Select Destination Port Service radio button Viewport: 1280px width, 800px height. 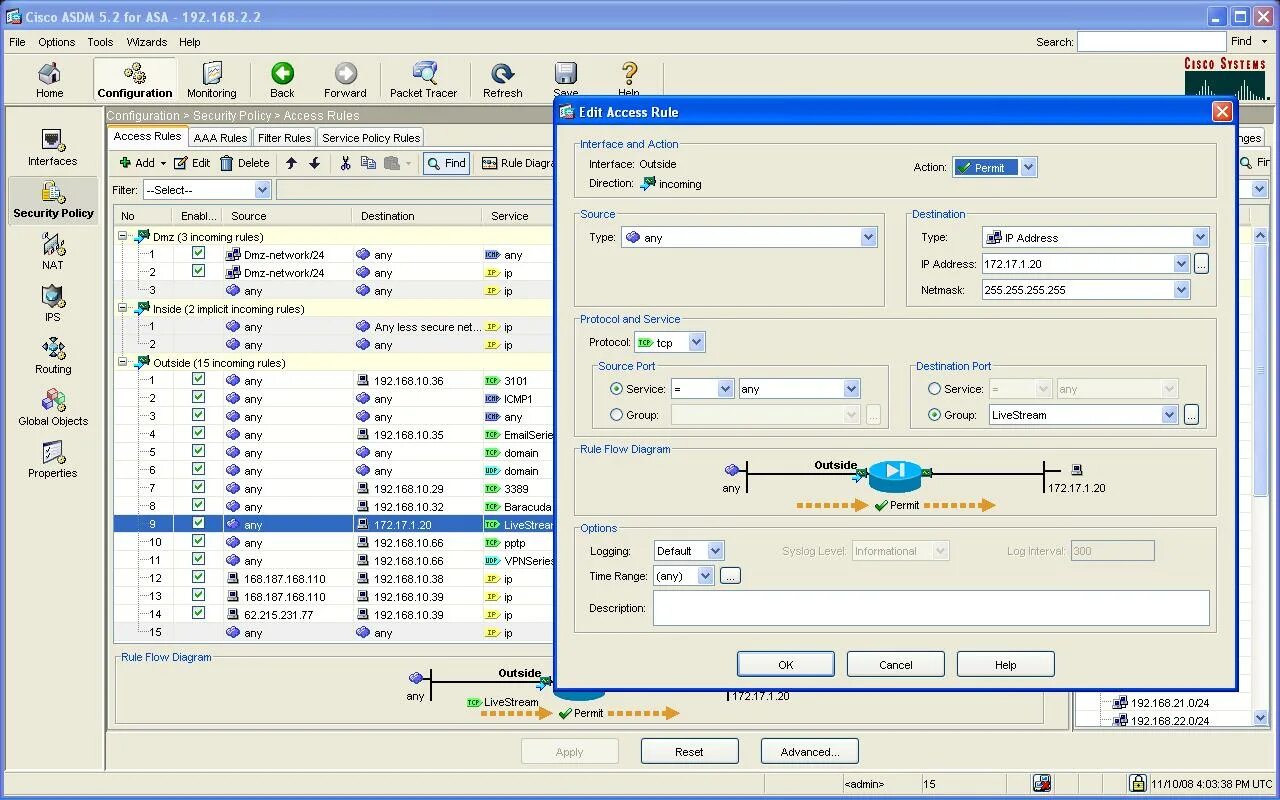pos(934,389)
